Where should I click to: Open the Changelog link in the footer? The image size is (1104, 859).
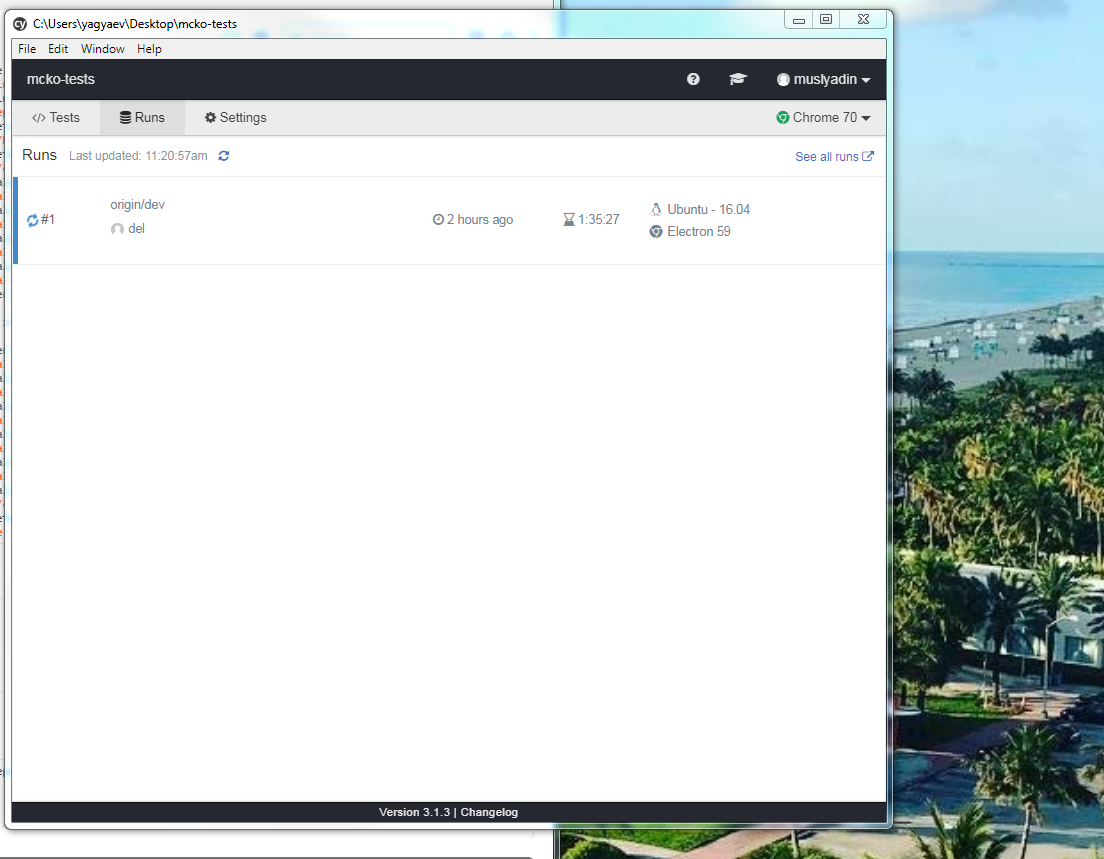489,812
